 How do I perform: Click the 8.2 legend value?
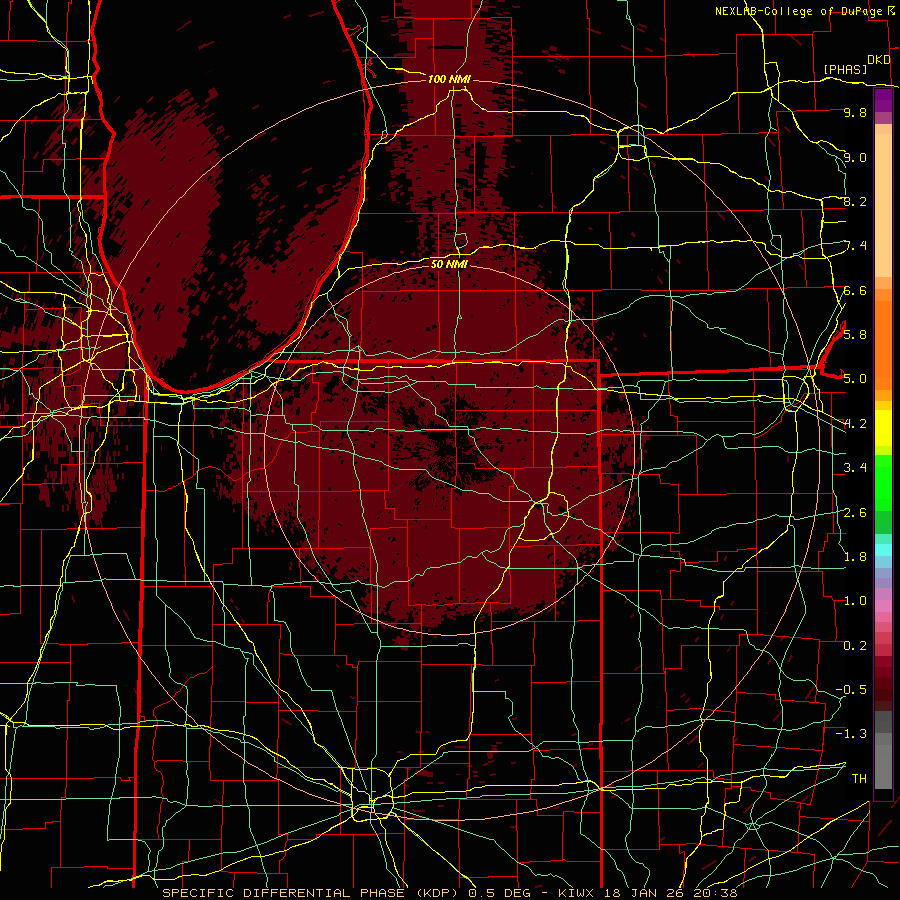click(855, 201)
